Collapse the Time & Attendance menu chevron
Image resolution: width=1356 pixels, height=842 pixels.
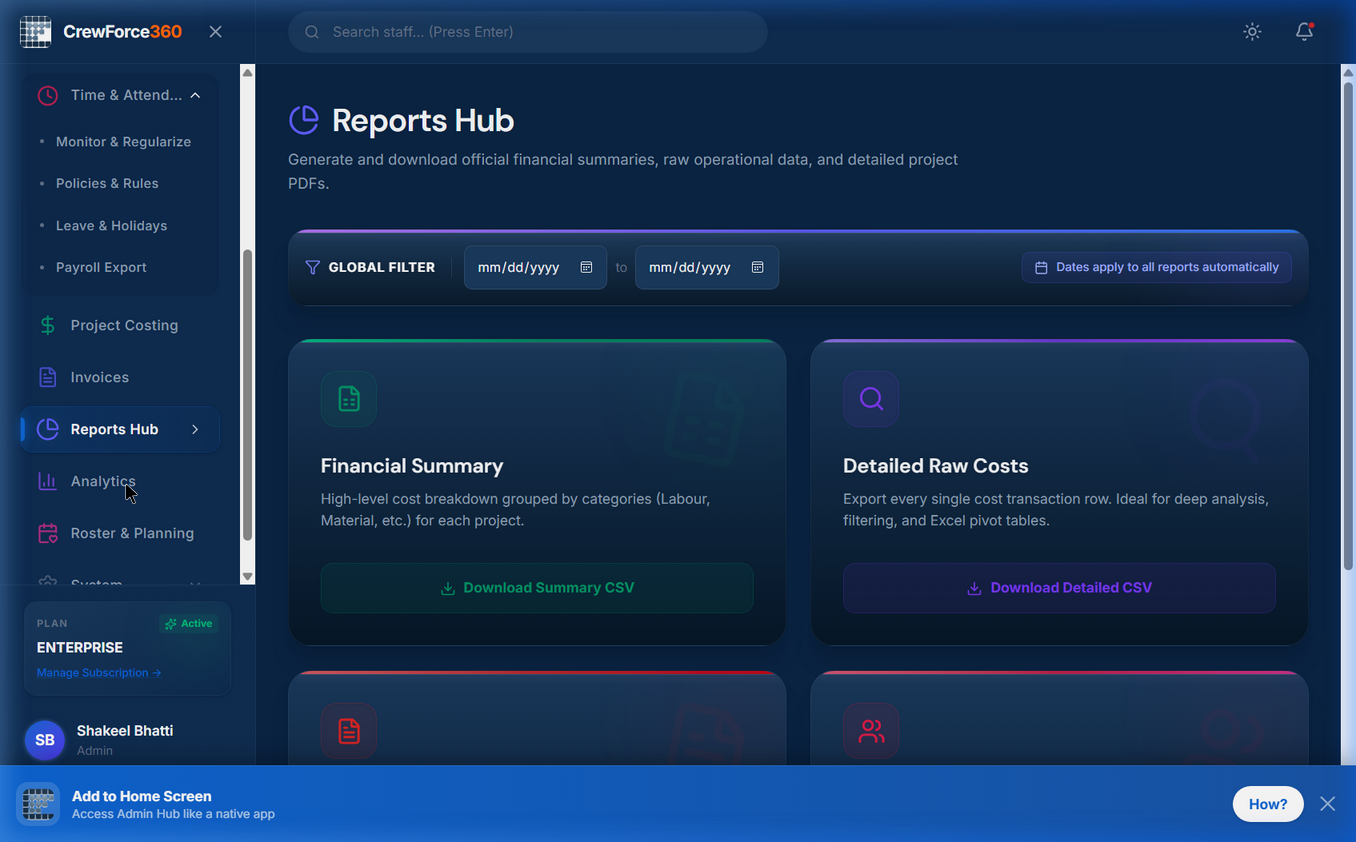(195, 95)
